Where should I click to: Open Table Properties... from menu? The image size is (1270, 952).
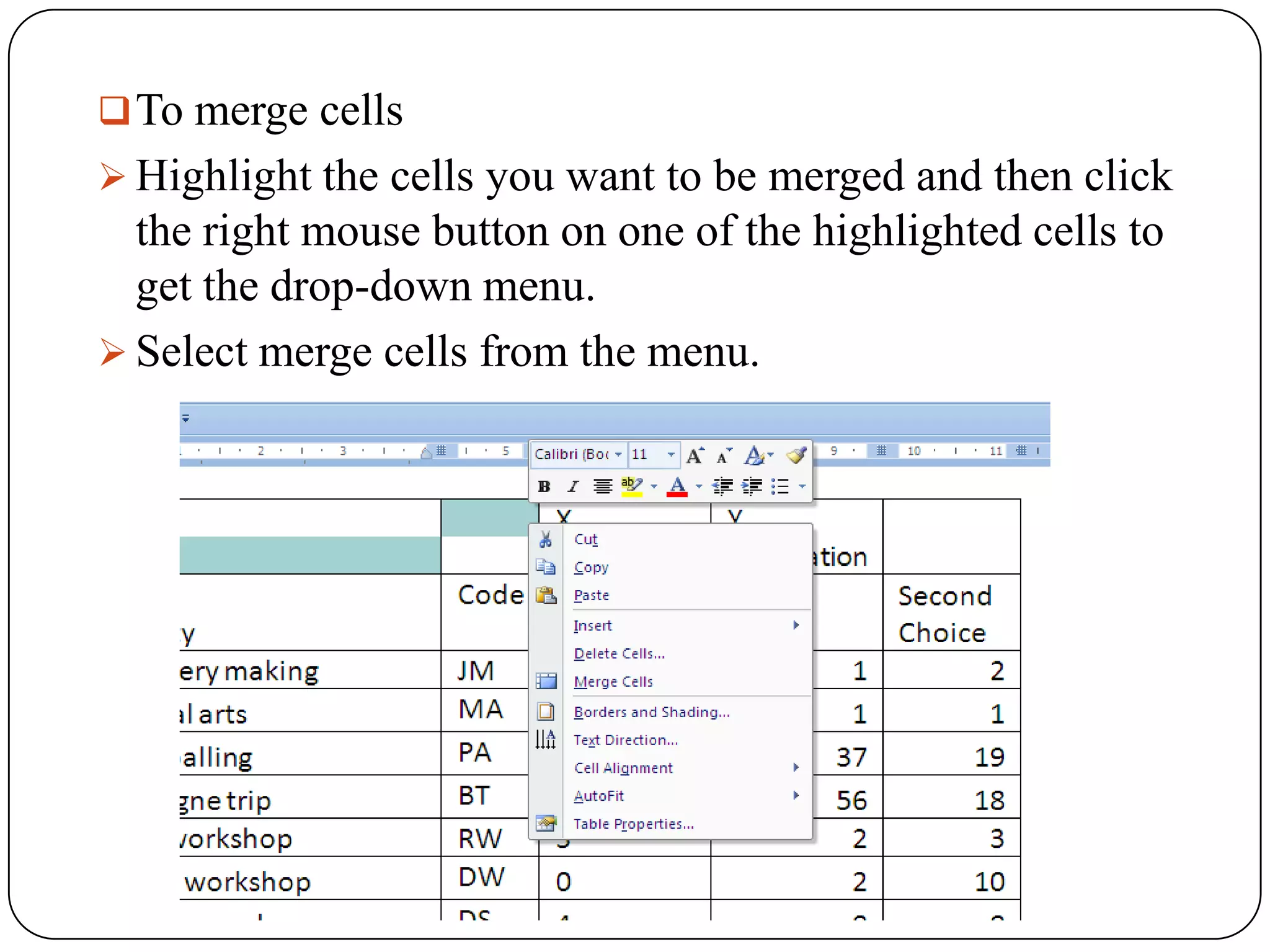point(633,823)
